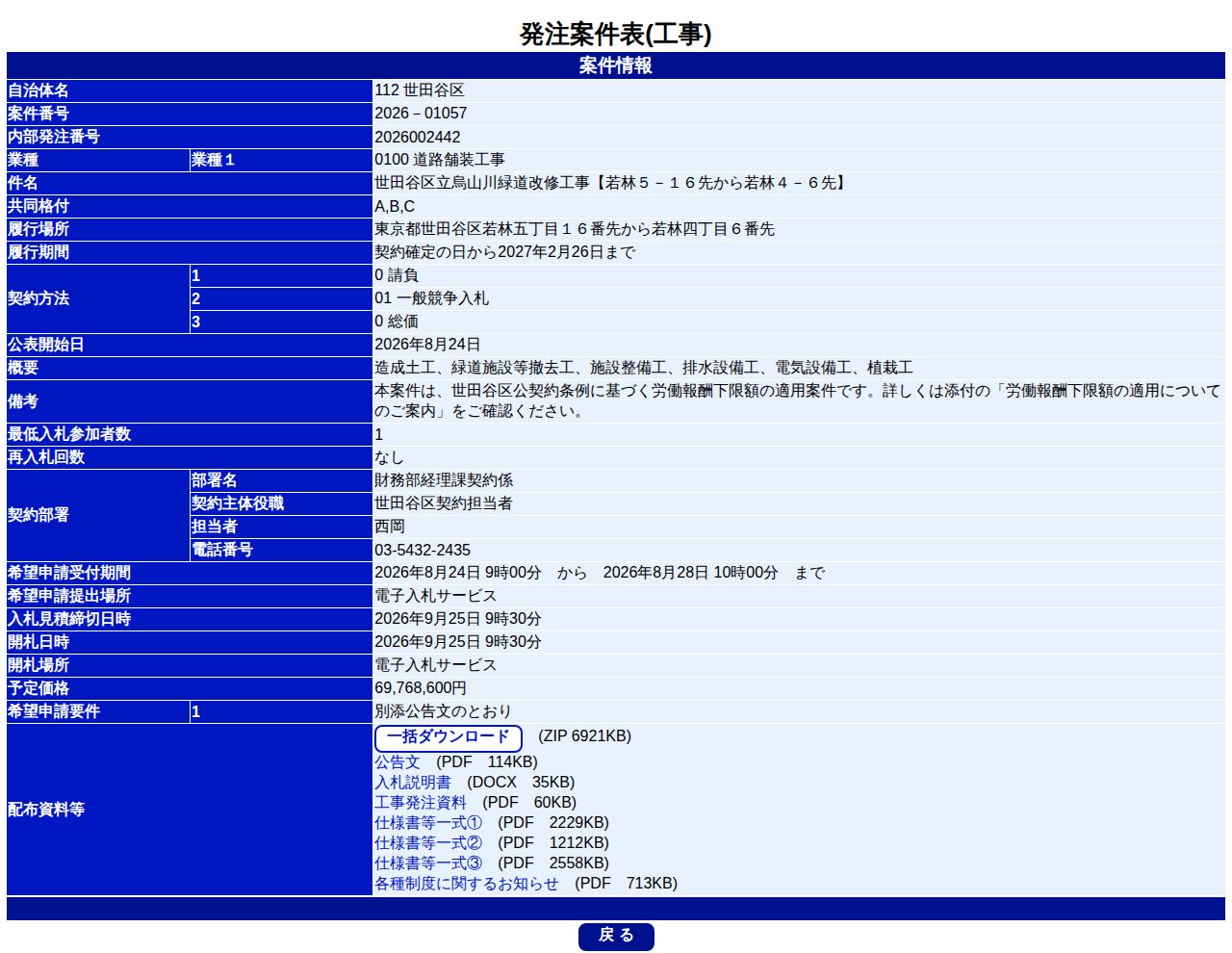The height and width of the screenshot is (953, 1232).
Task: Click the 戻る button
Action: pos(616,937)
